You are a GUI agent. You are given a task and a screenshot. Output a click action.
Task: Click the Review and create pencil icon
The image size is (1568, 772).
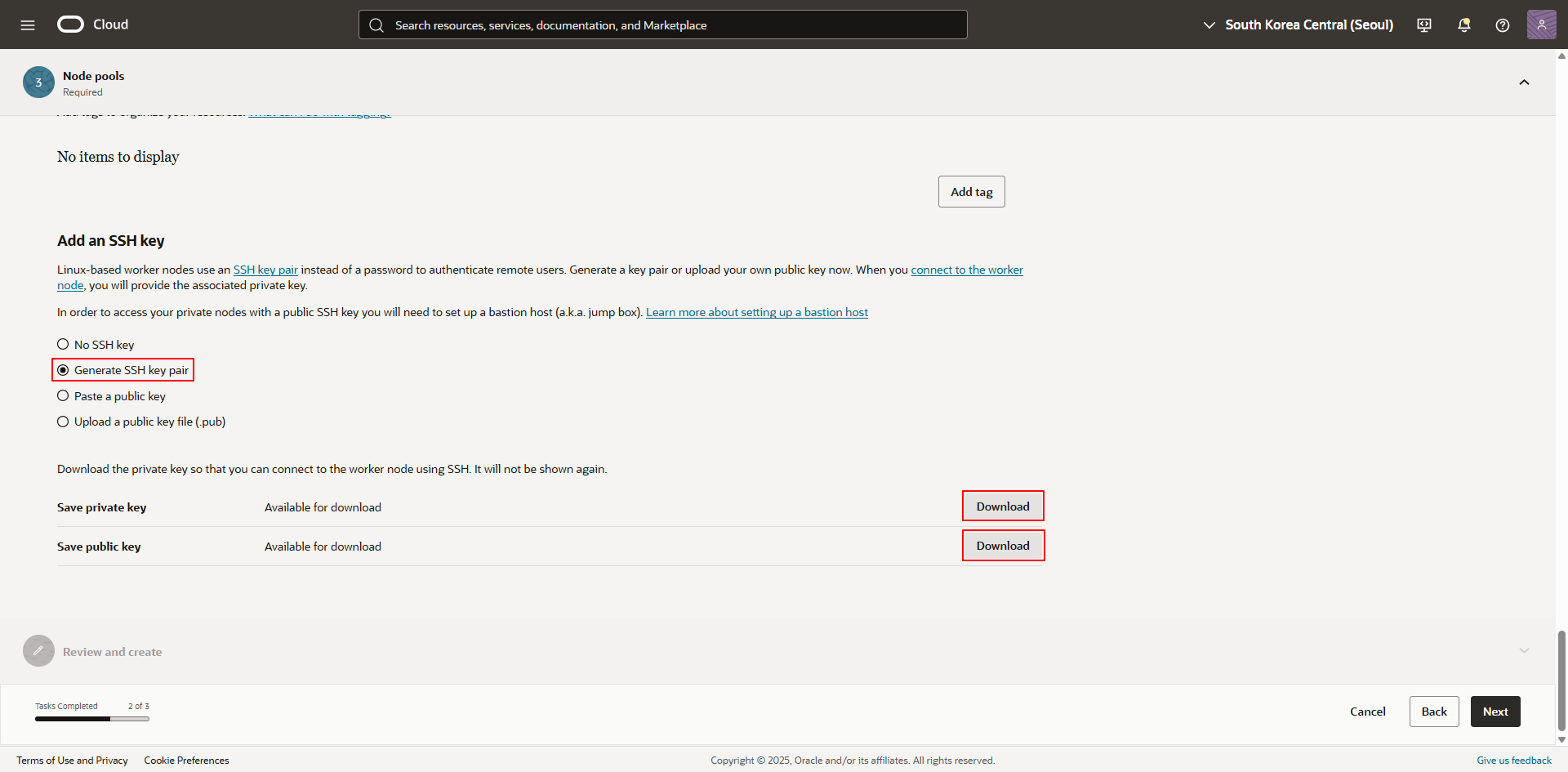(x=38, y=651)
